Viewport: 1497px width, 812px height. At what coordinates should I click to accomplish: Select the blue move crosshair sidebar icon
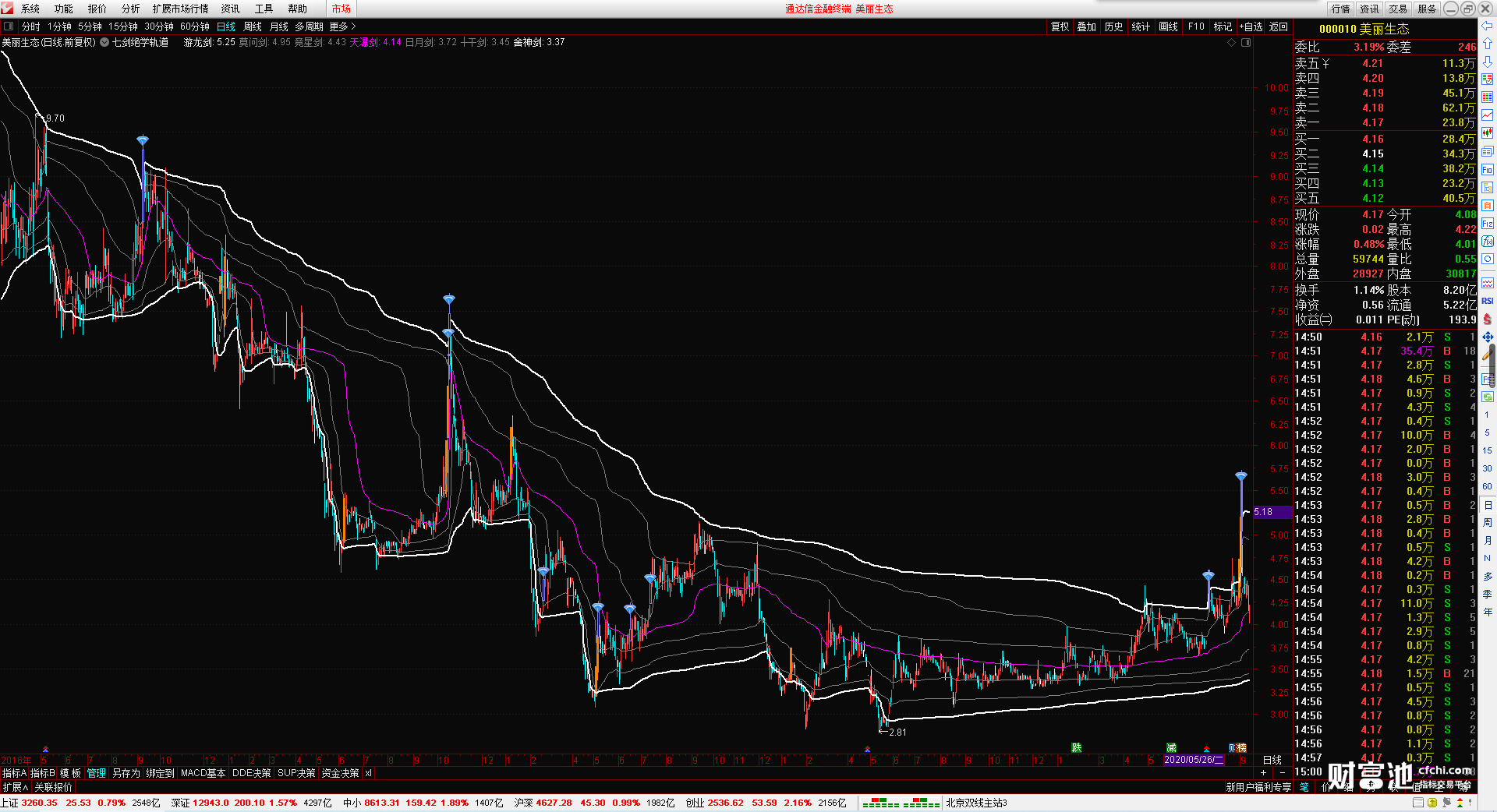point(1488,337)
